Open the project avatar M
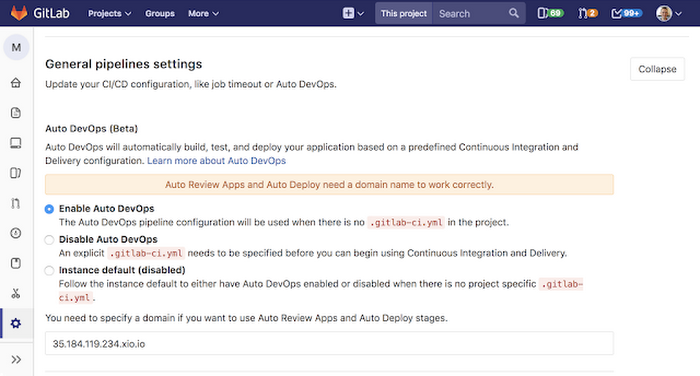700x376 pixels. (16, 47)
